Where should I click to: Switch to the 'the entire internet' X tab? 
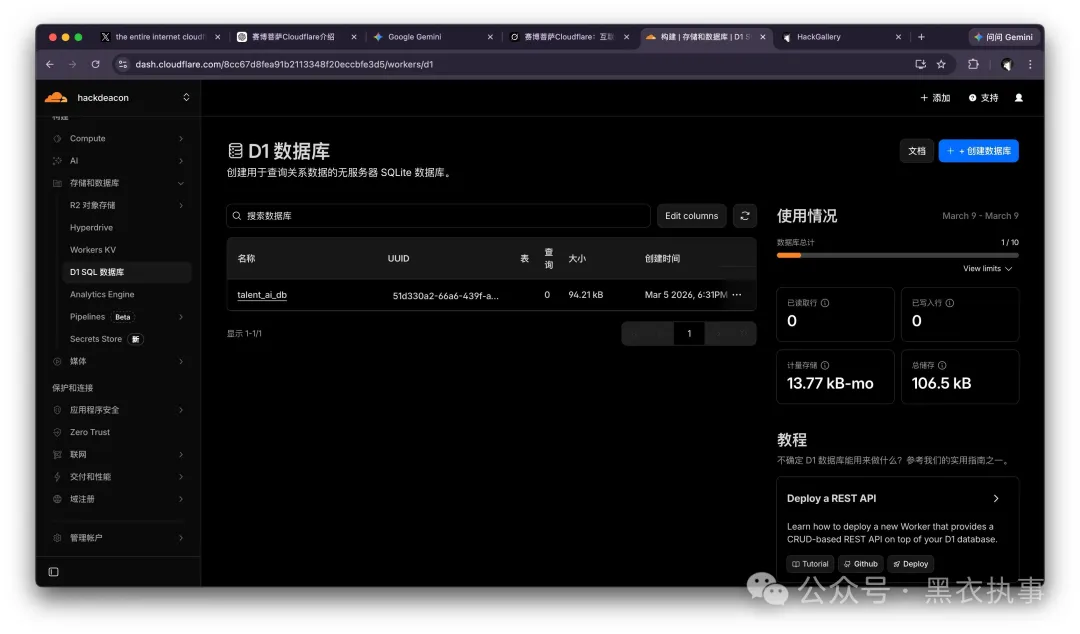point(160,37)
